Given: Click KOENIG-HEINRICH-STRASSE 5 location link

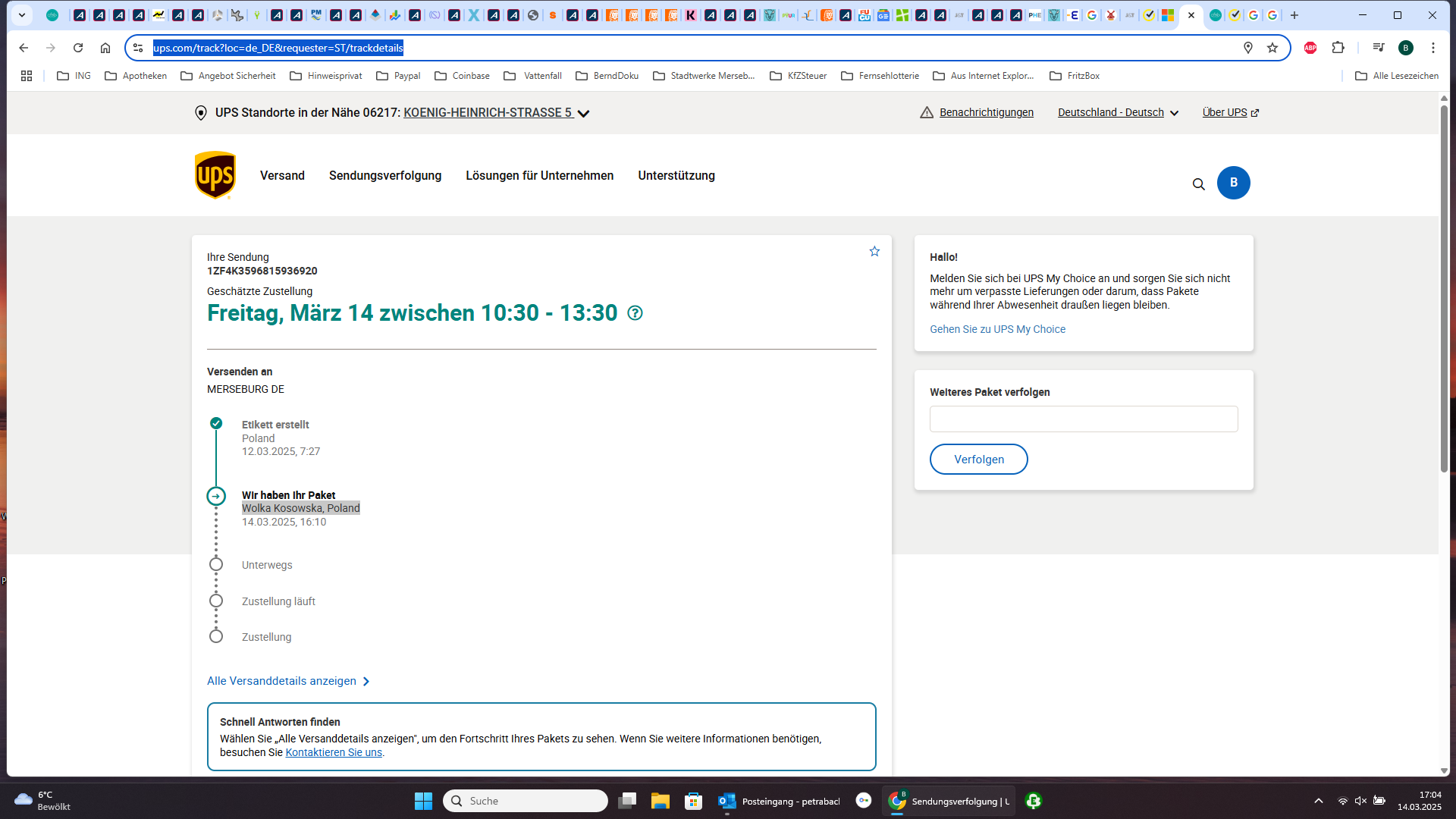Looking at the screenshot, I should (488, 112).
